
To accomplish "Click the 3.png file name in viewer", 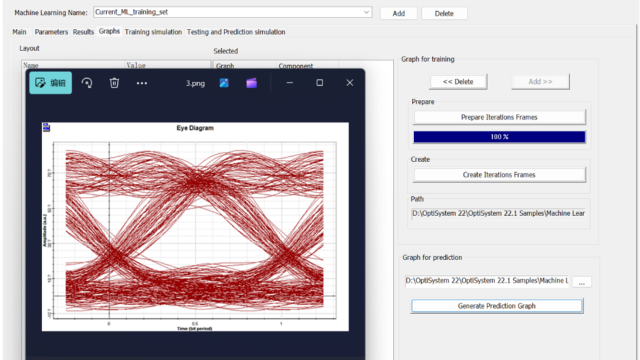I will coord(196,83).
